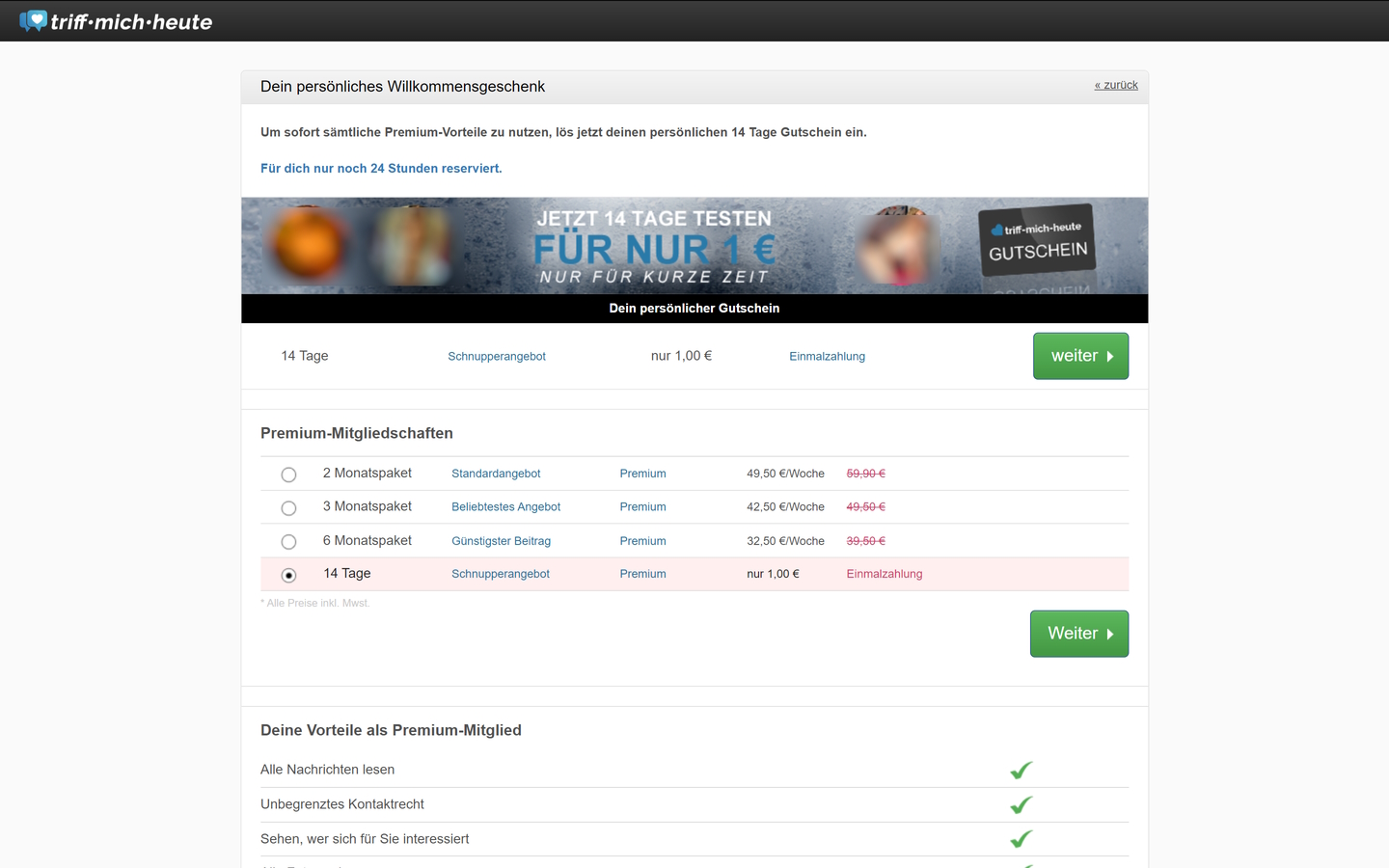Select the 3 Monatspaket radio button

[x=288, y=508]
